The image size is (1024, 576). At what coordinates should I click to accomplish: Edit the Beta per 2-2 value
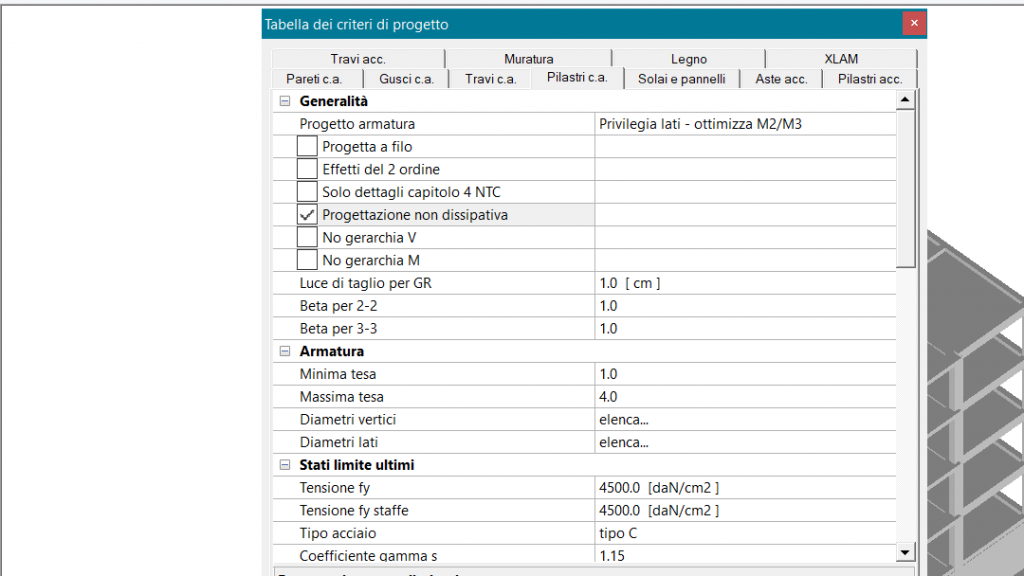point(745,306)
